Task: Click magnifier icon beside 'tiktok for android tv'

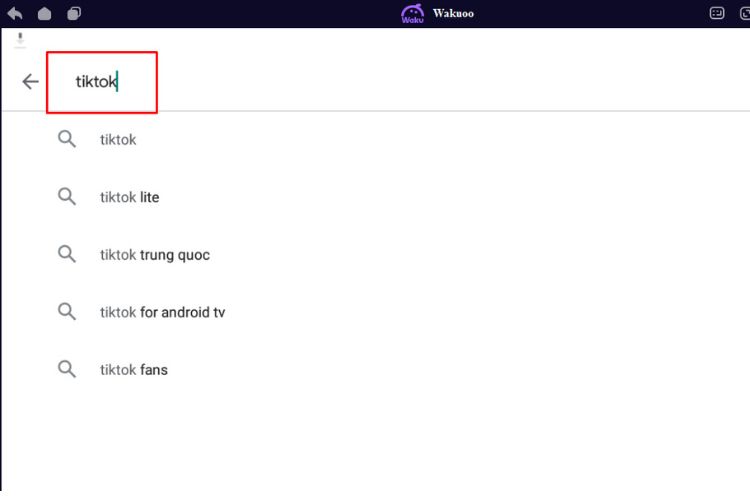Action: pyautogui.click(x=67, y=311)
